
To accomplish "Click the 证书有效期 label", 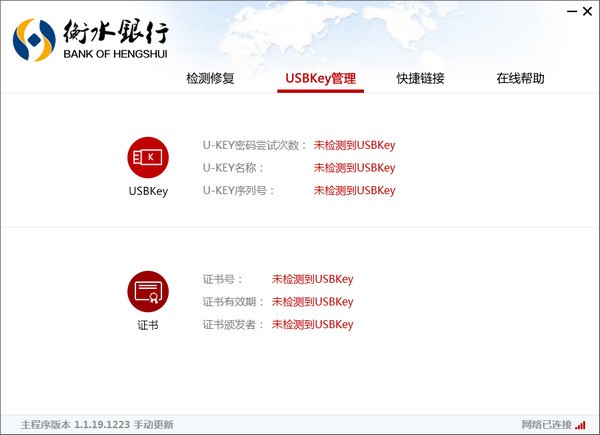I will tap(233, 302).
